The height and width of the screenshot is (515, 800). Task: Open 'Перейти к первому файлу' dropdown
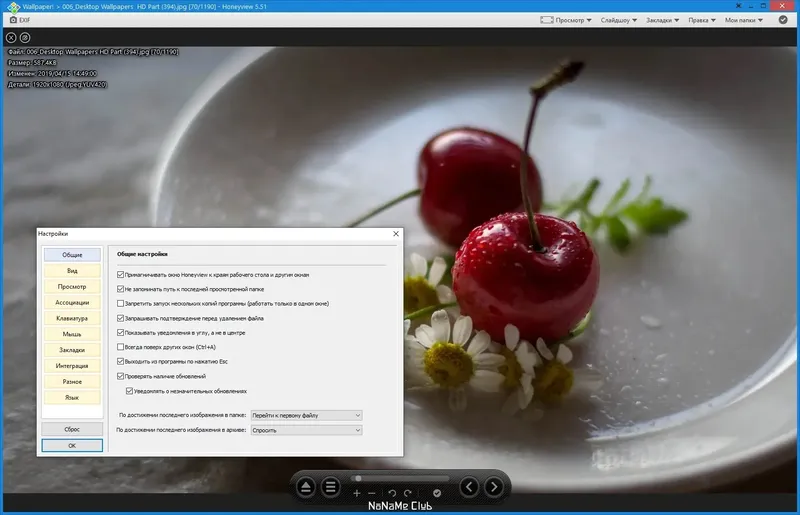tap(307, 415)
